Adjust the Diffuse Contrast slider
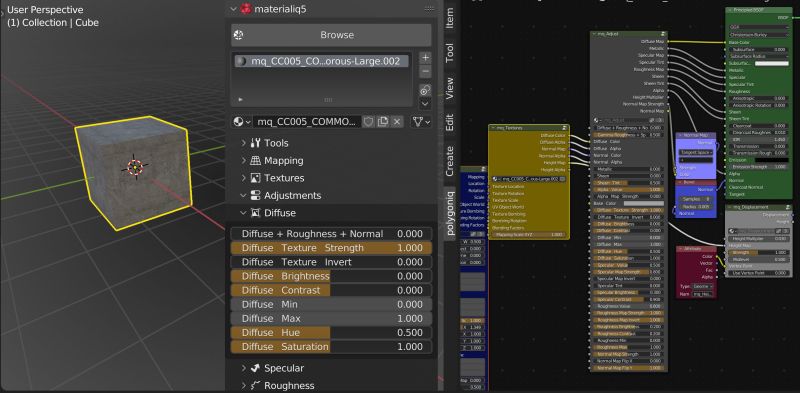The width and height of the screenshot is (800, 393). click(x=331, y=290)
